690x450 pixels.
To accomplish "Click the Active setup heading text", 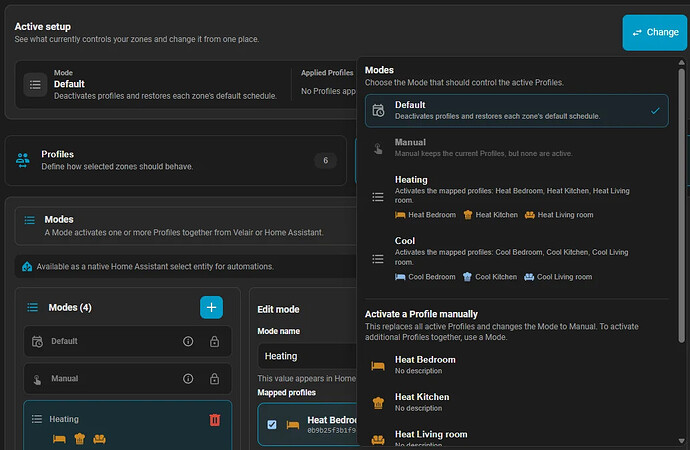I will 43,27.
